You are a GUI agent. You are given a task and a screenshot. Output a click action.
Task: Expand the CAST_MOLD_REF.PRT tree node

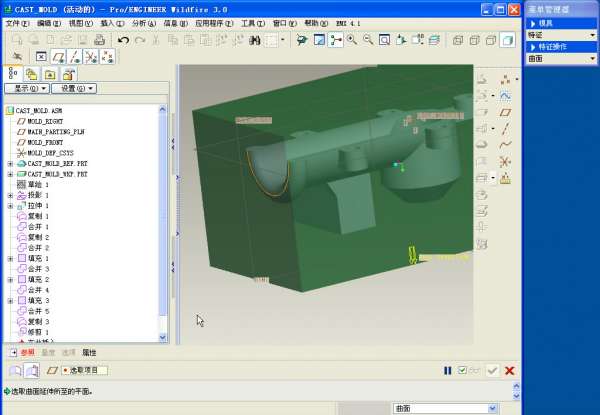coord(10,164)
